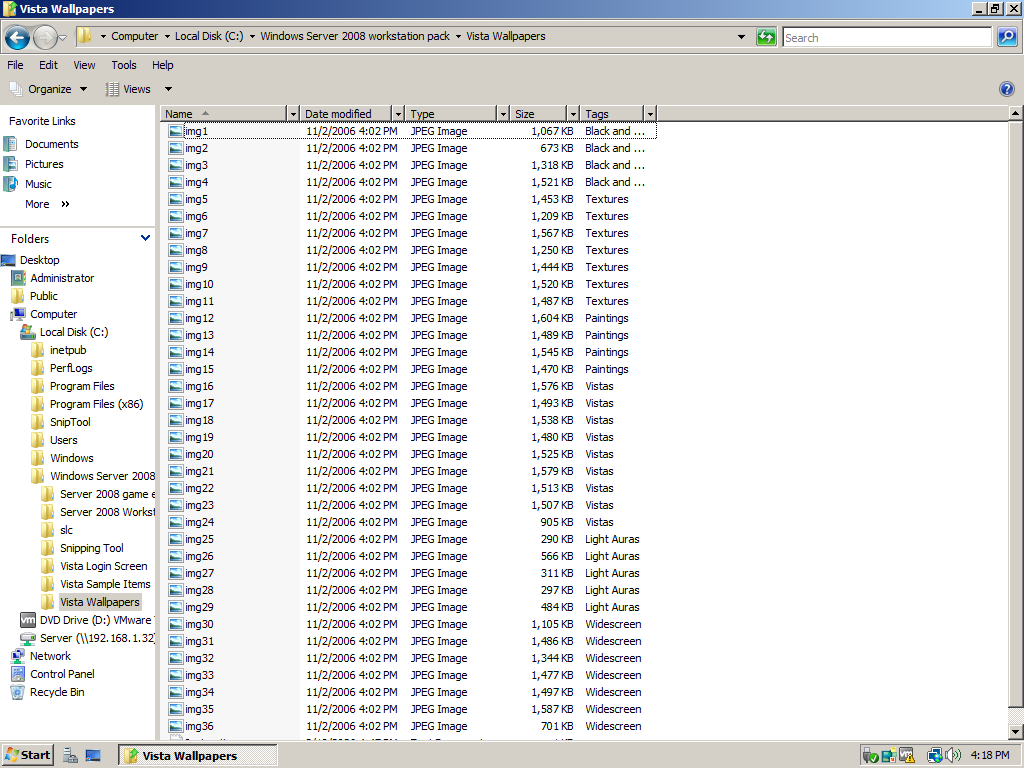The height and width of the screenshot is (768, 1024).
Task: Click inside the Search input box
Action: 885,37
